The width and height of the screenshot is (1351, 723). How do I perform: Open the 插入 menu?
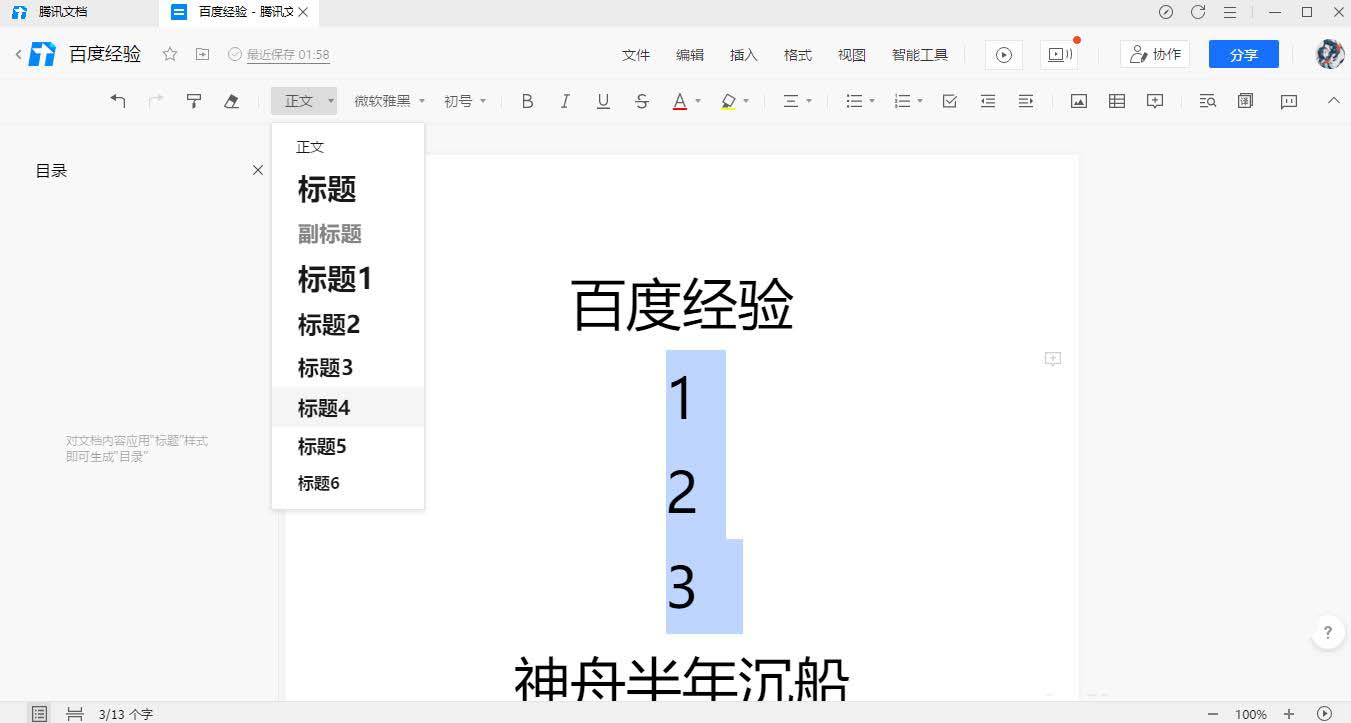tap(744, 55)
